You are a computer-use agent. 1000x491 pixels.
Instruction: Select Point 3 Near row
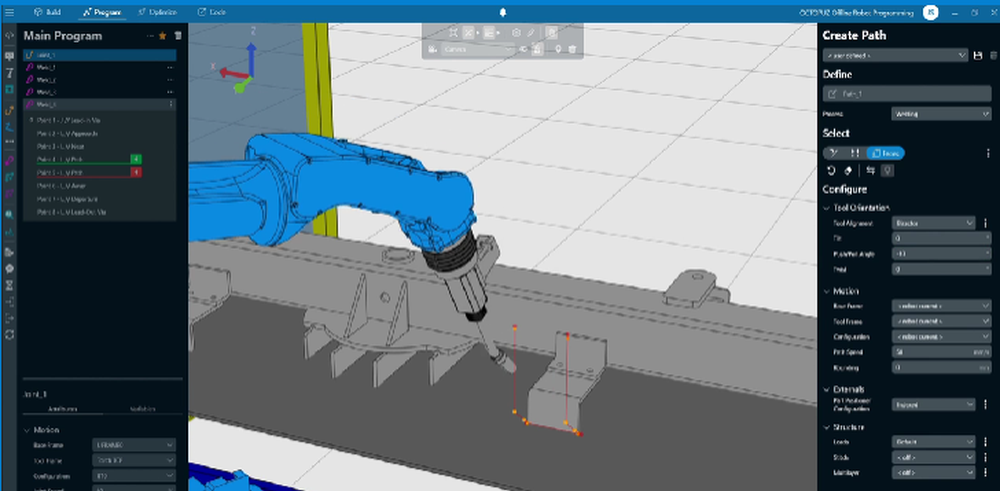click(x=99, y=147)
